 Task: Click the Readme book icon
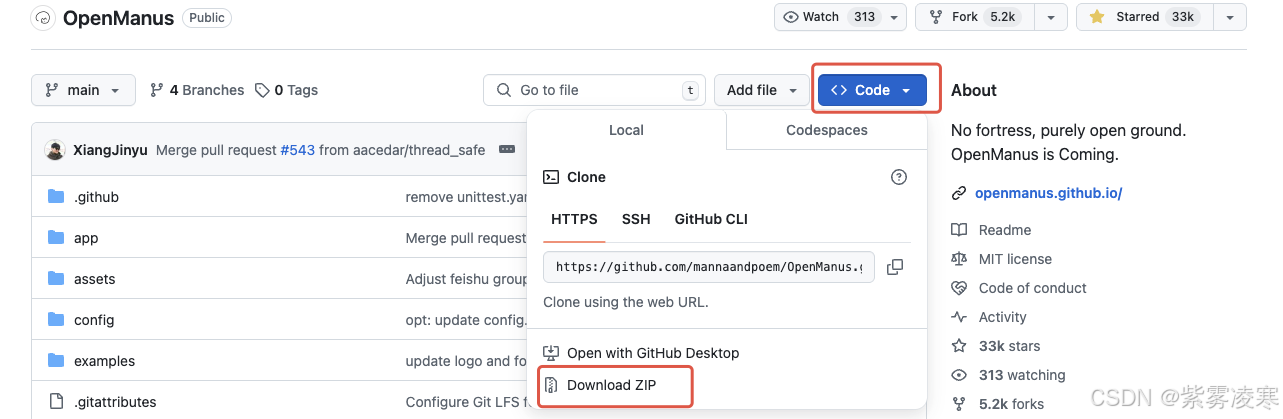[959, 230]
